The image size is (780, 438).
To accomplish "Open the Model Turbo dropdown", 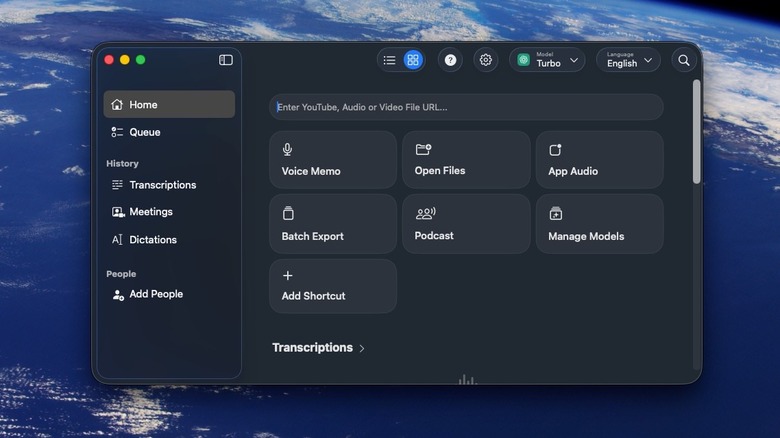I will pos(547,60).
